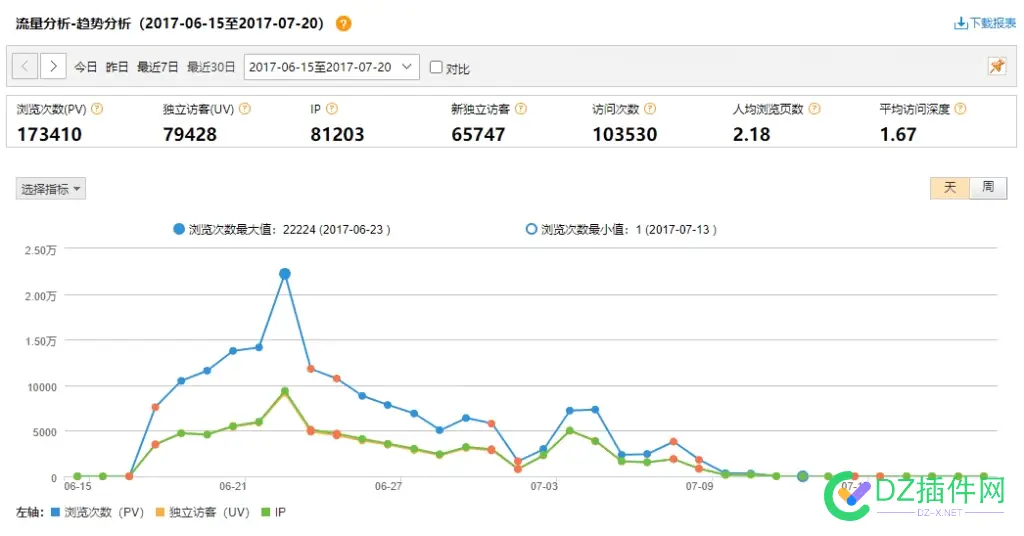Select 今日 date filter
The image size is (1024, 536).
coord(85,67)
